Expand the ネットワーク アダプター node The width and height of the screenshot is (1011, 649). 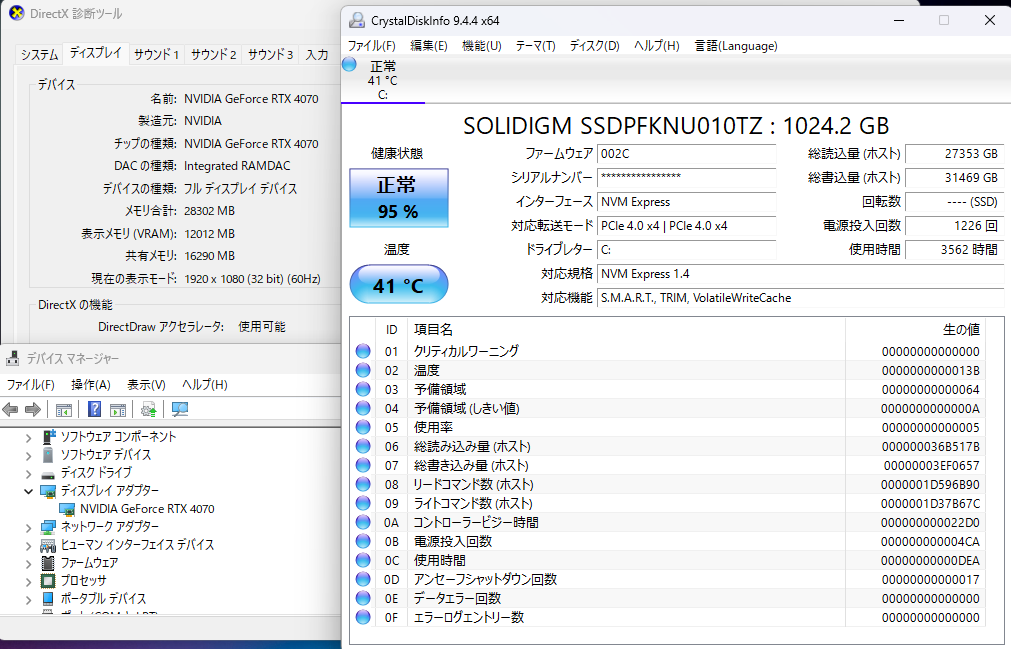tap(28, 528)
